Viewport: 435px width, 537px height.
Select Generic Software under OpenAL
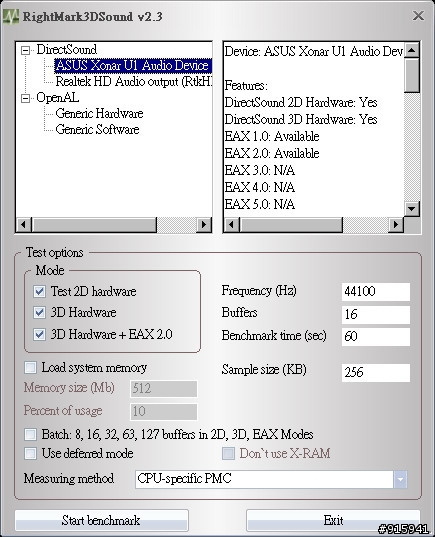point(97,129)
